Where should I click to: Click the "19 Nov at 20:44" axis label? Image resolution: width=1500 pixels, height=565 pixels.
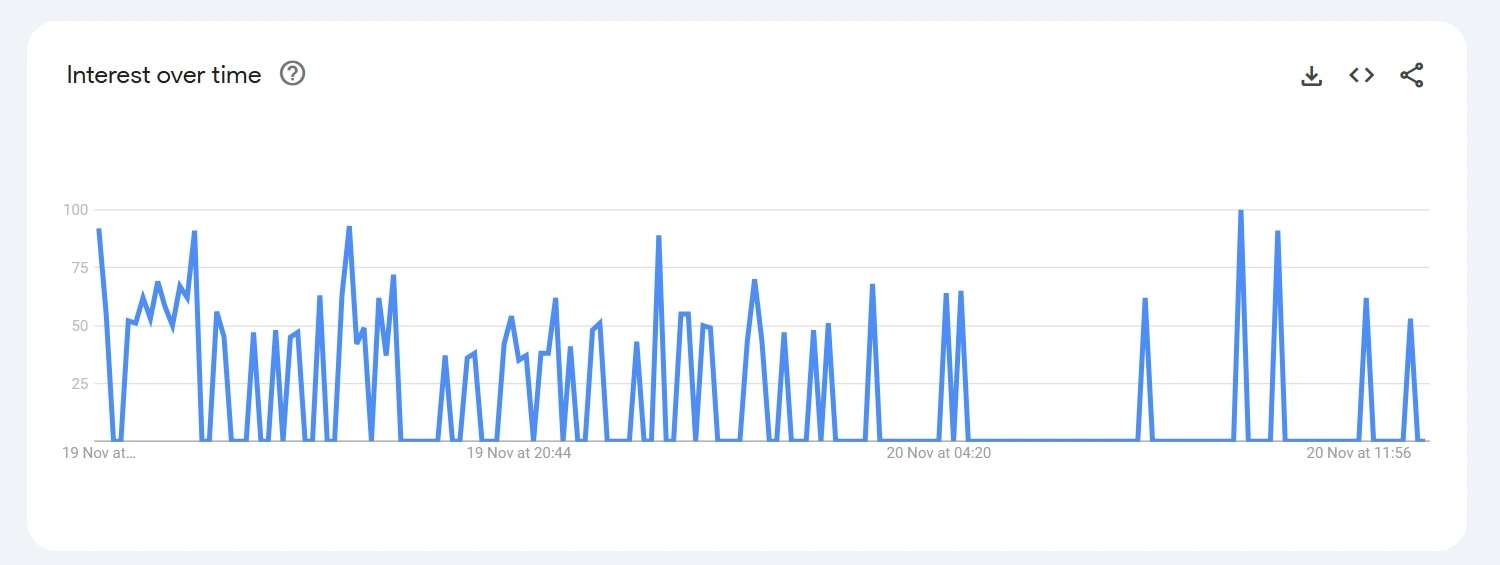click(x=519, y=453)
